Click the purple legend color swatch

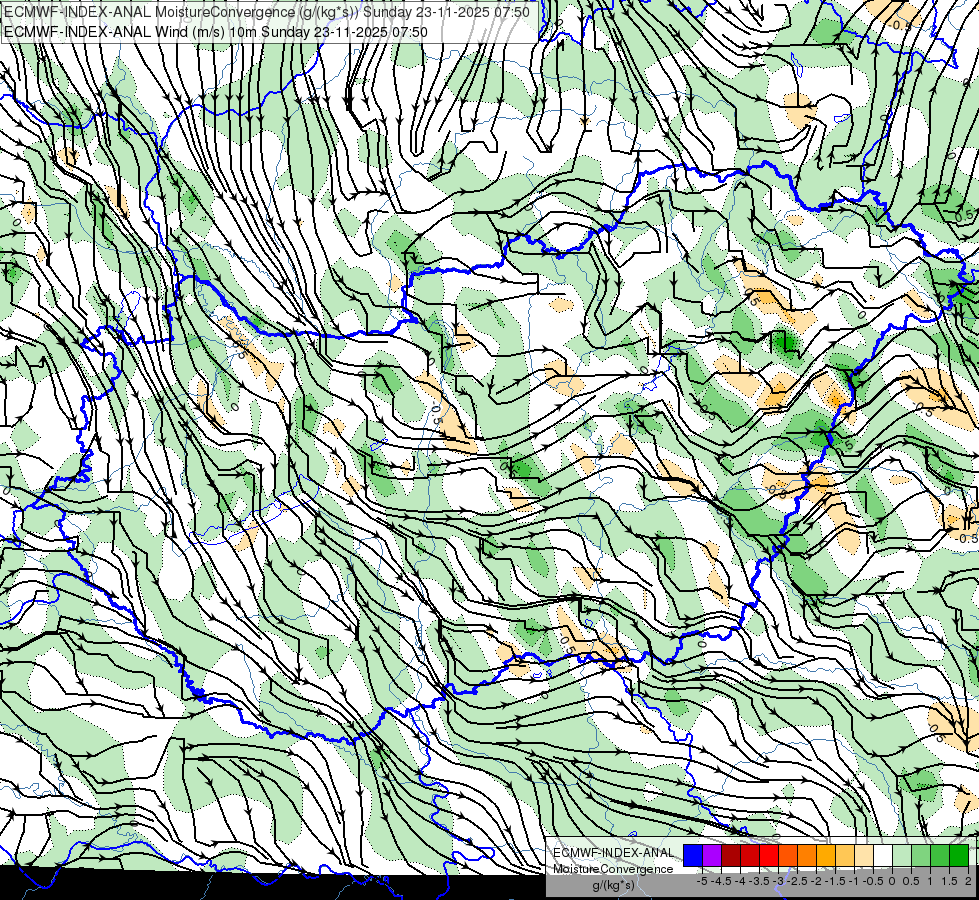pos(712,855)
